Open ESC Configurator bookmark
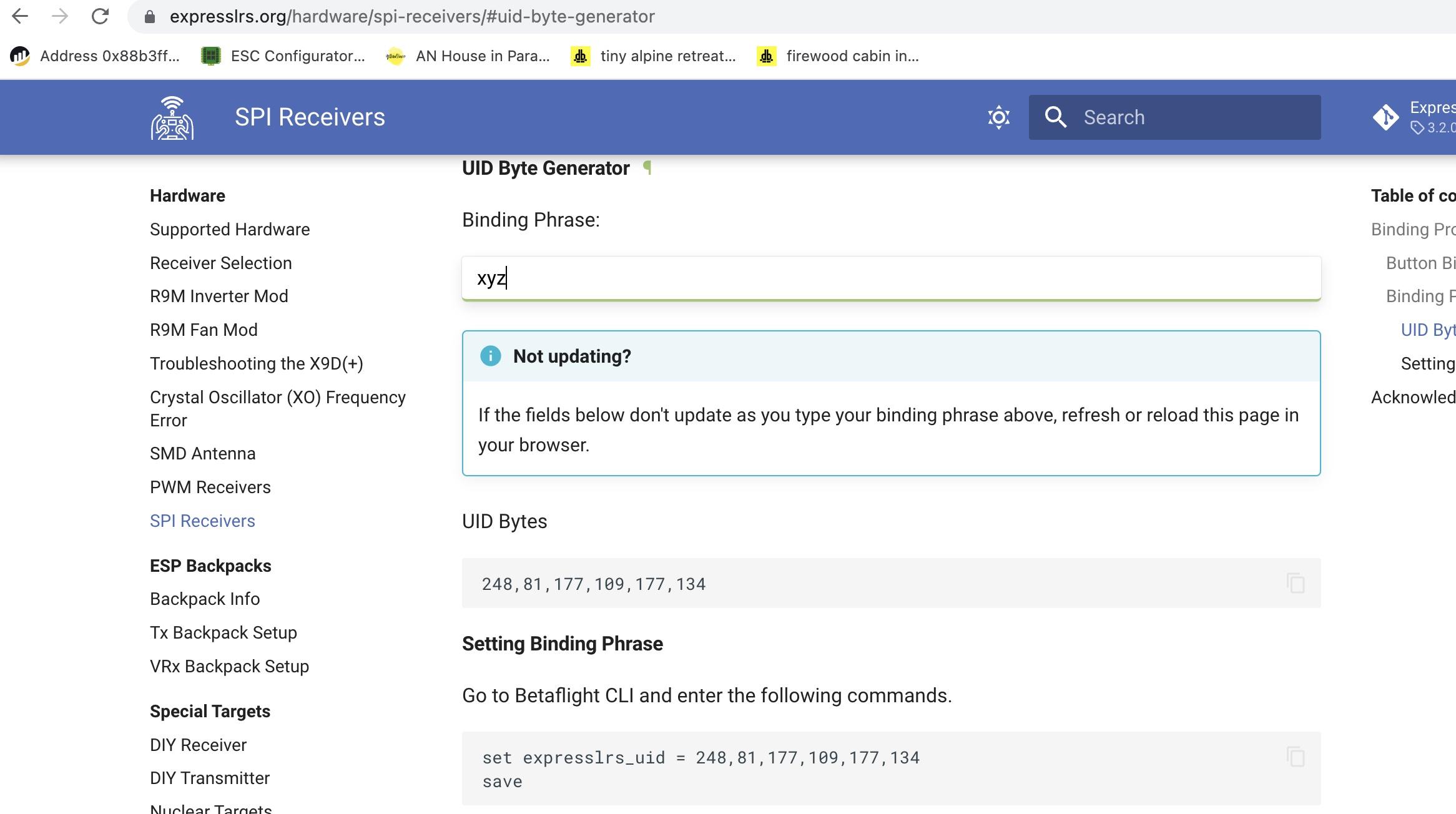Screen dimensions: 1456x814 coord(283,56)
